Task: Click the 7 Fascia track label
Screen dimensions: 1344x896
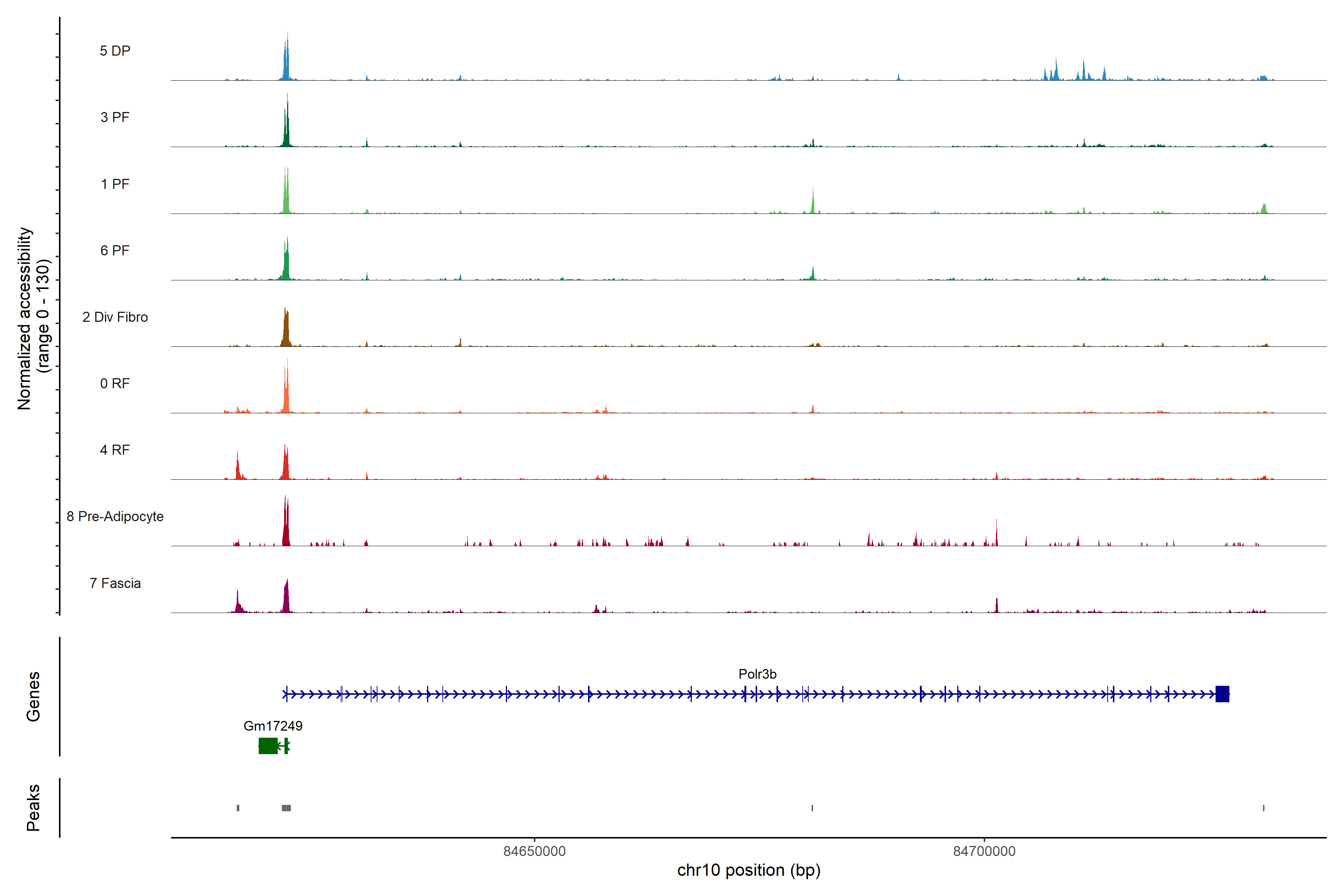Action: click(x=115, y=583)
